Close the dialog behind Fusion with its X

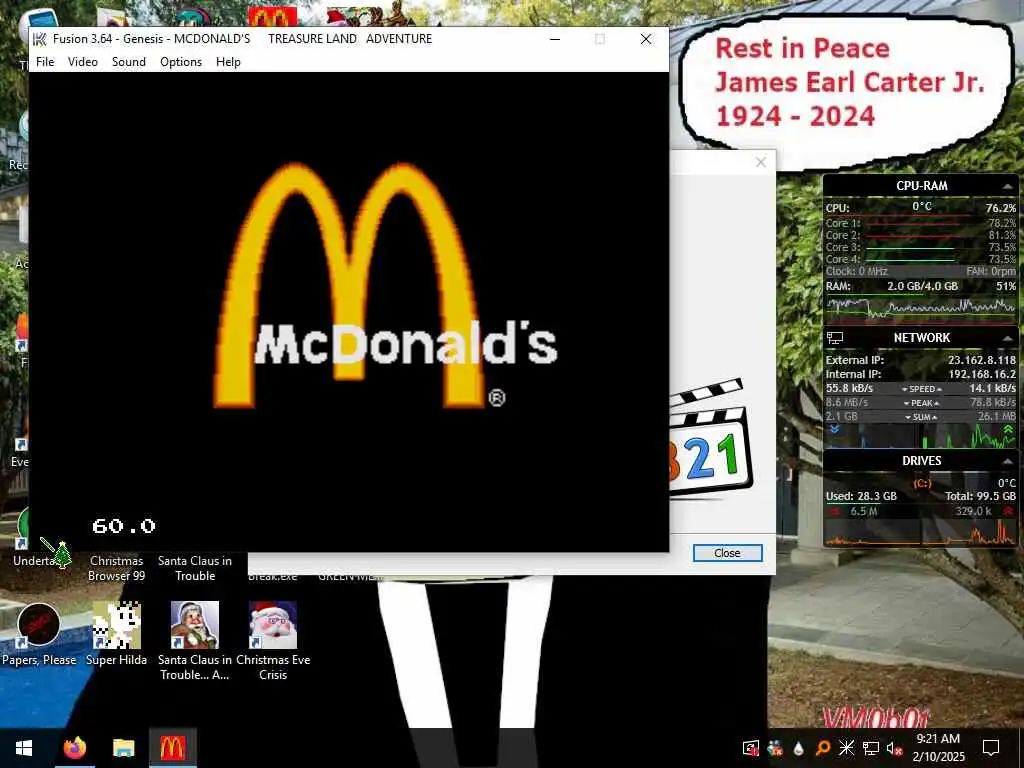[x=761, y=162]
